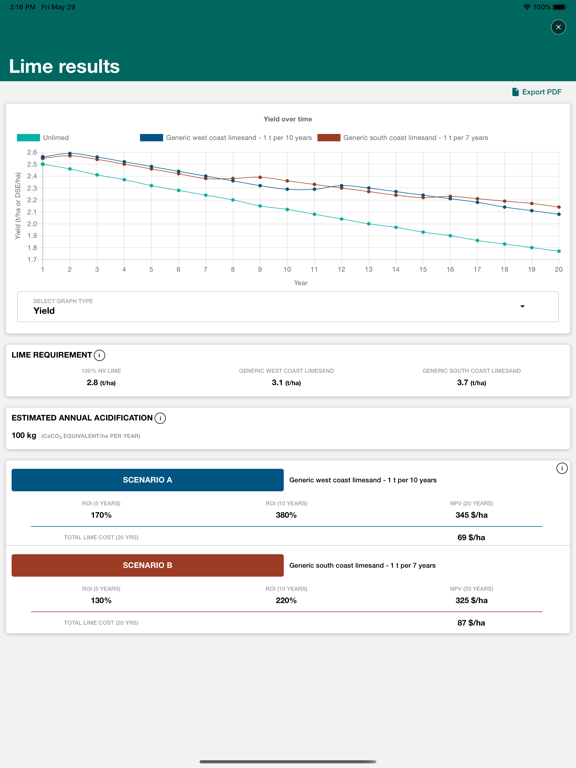
Task: Tap the Wi-Fi status icon
Action: (x=527, y=7)
